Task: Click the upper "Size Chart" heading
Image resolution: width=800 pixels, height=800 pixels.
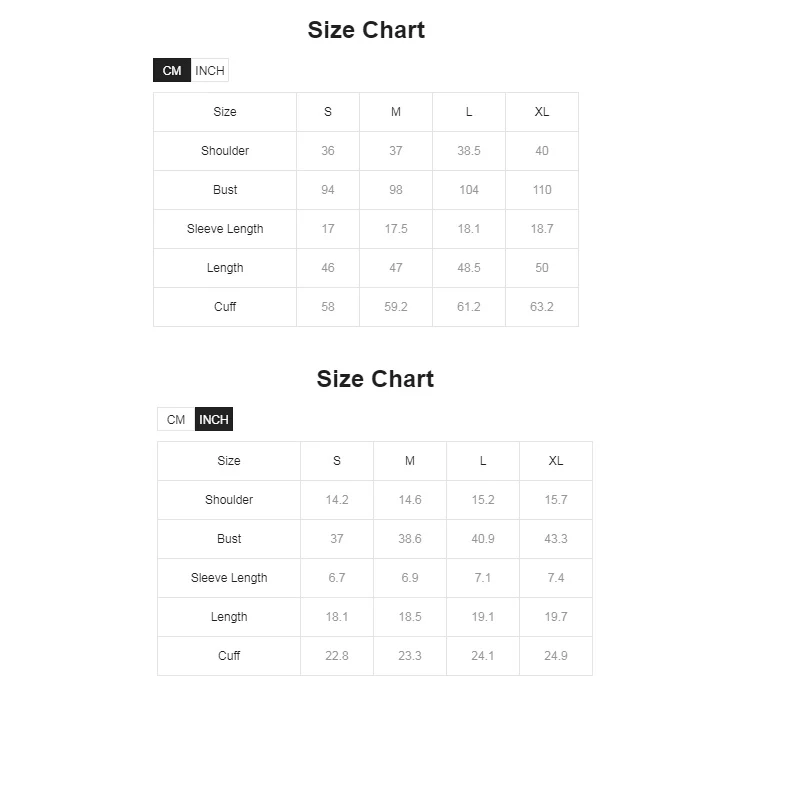Action: point(366,30)
